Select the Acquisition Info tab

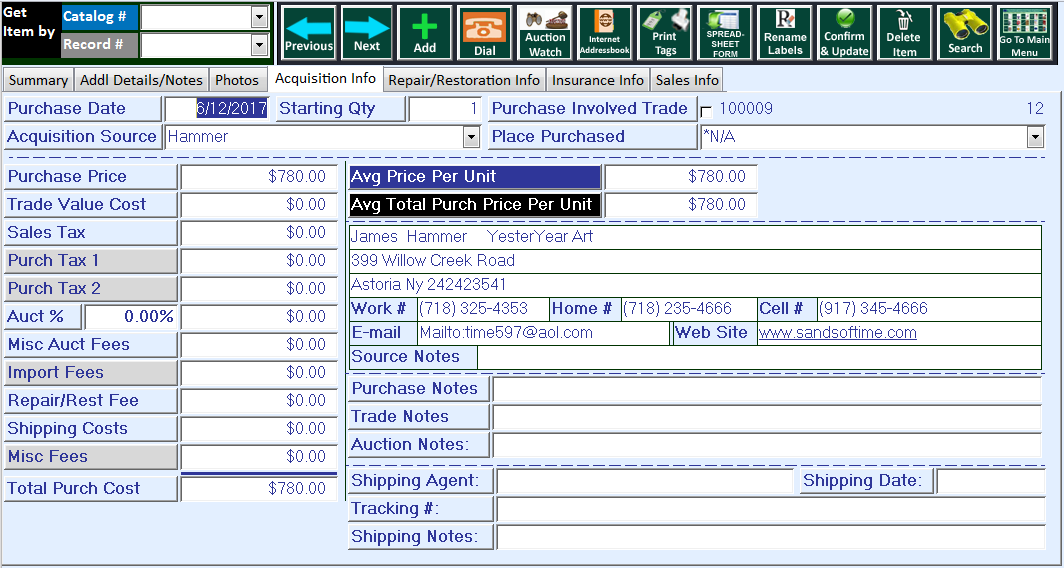[325, 79]
